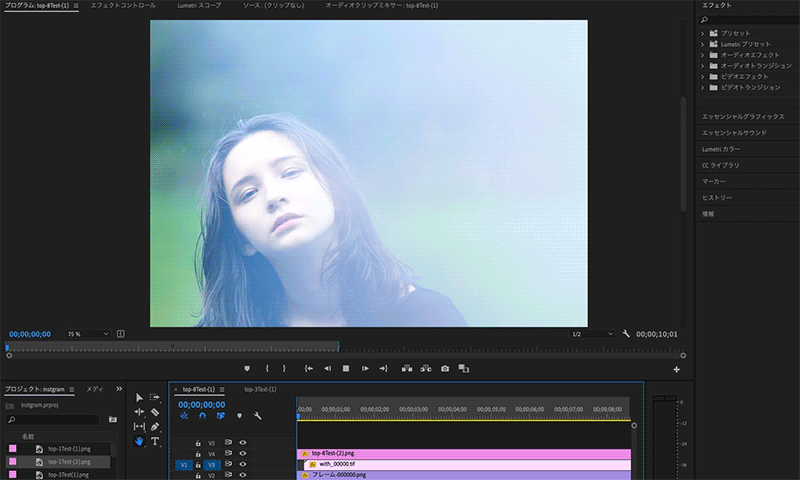Screen dimensions: 800x480
Task: Expand the Lumetri プリセット folder
Action: tap(703, 44)
